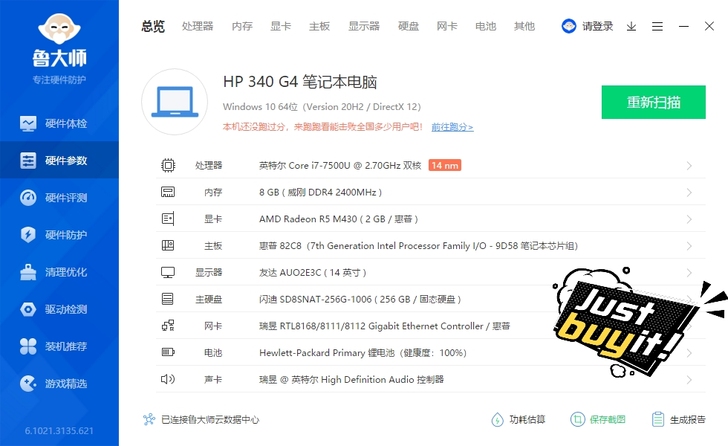Screen dimensions: 728x446
Task: Open 驱动检测 driver check
Action: [59, 309]
